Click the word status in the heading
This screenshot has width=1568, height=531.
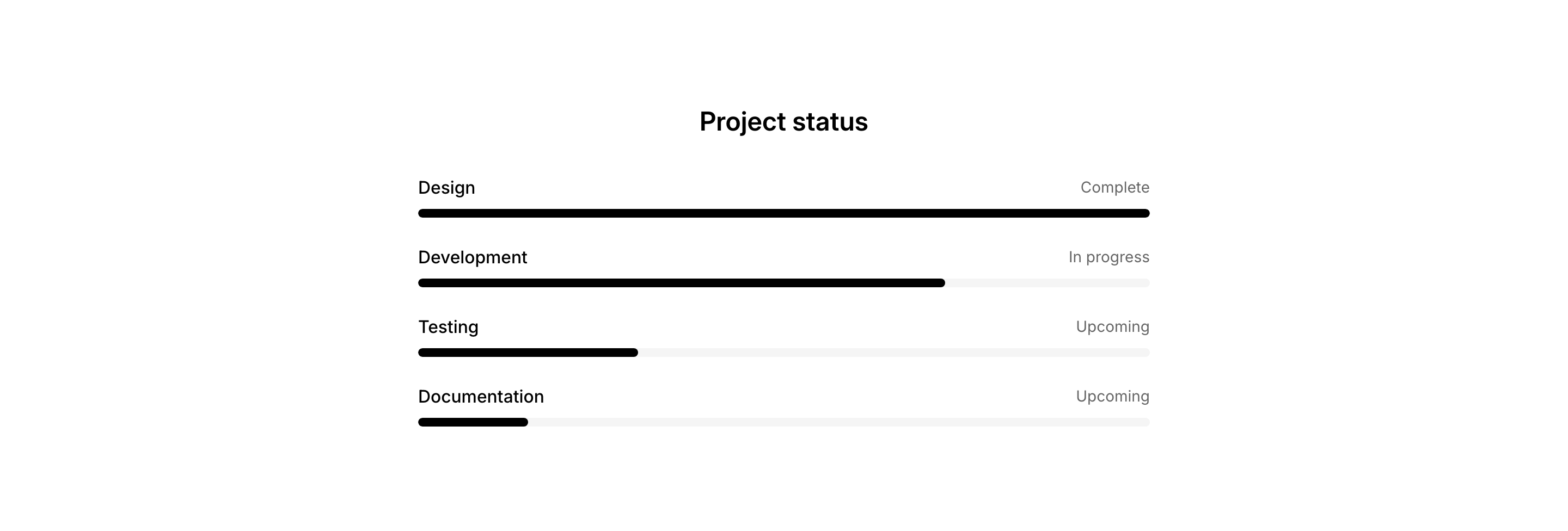click(830, 122)
